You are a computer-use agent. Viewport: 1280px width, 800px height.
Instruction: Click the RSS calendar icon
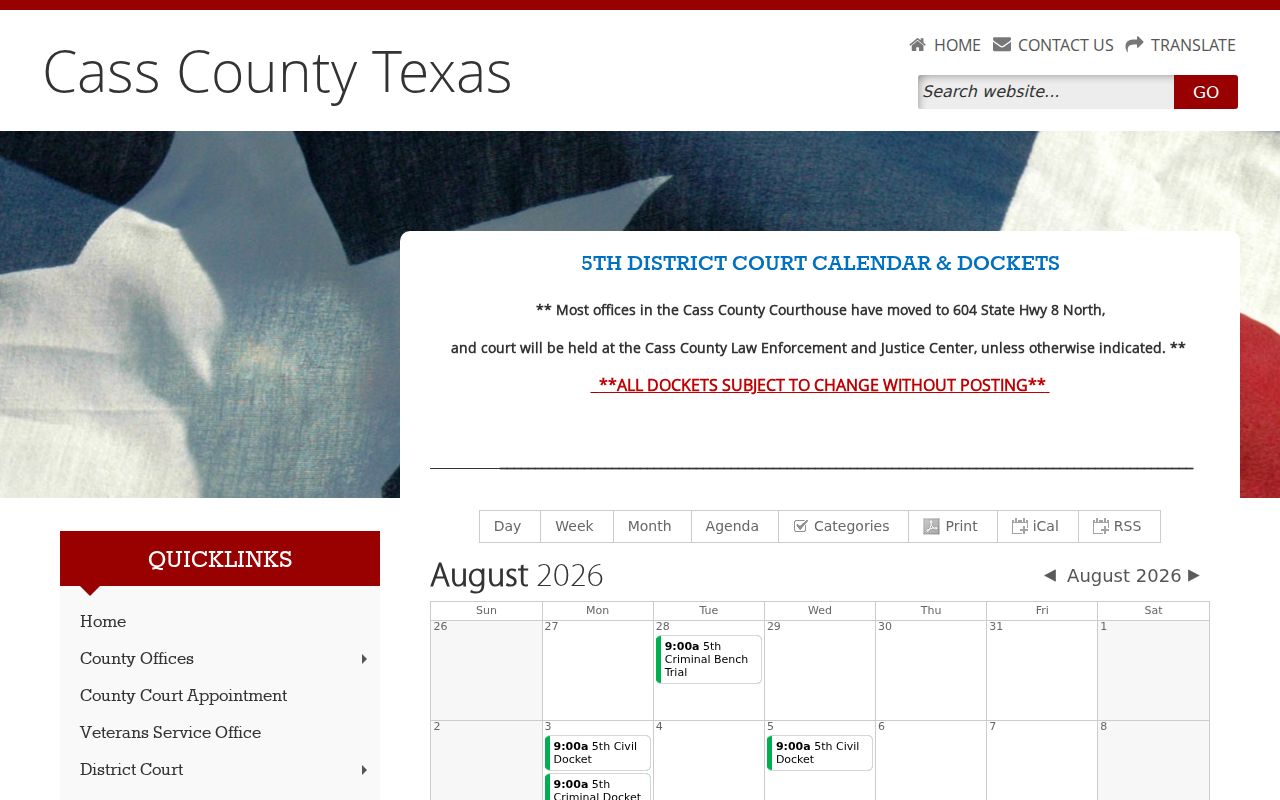(x=1101, y=526)
